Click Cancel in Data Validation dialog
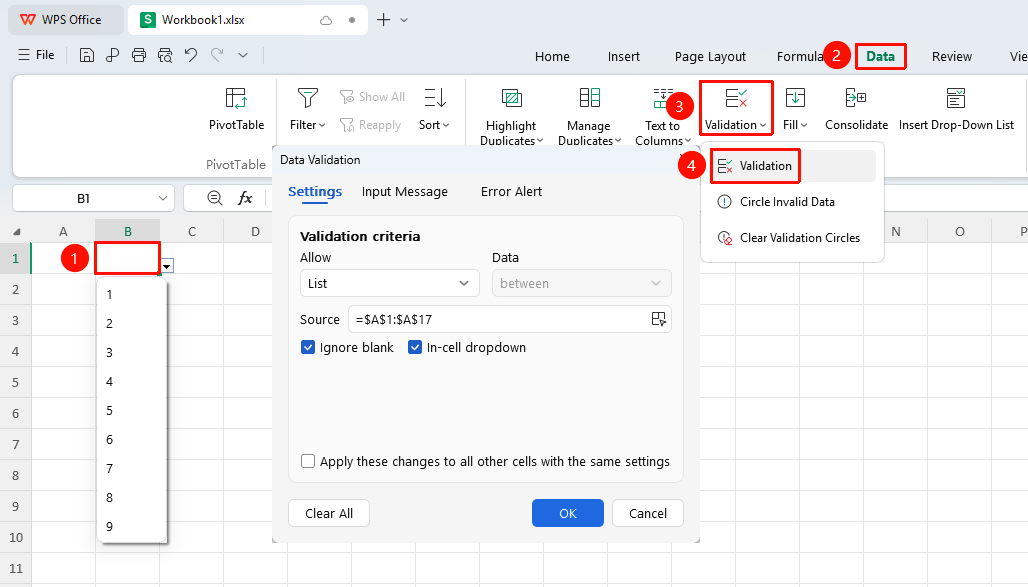This screenshot has height=587, width=1028. [x=648, y=513]
